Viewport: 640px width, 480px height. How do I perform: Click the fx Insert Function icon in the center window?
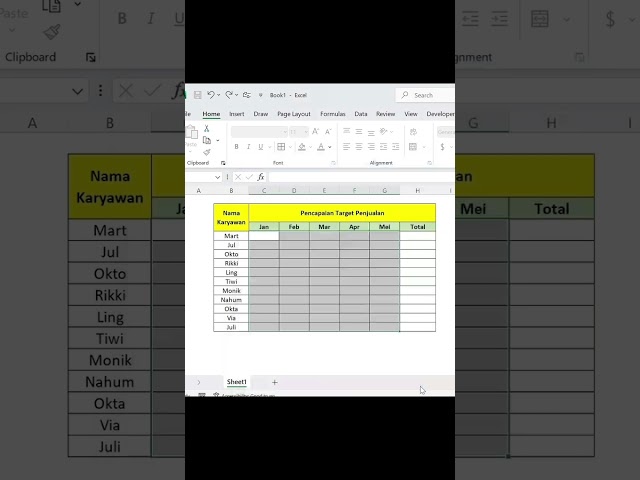(x=261, y=177)
